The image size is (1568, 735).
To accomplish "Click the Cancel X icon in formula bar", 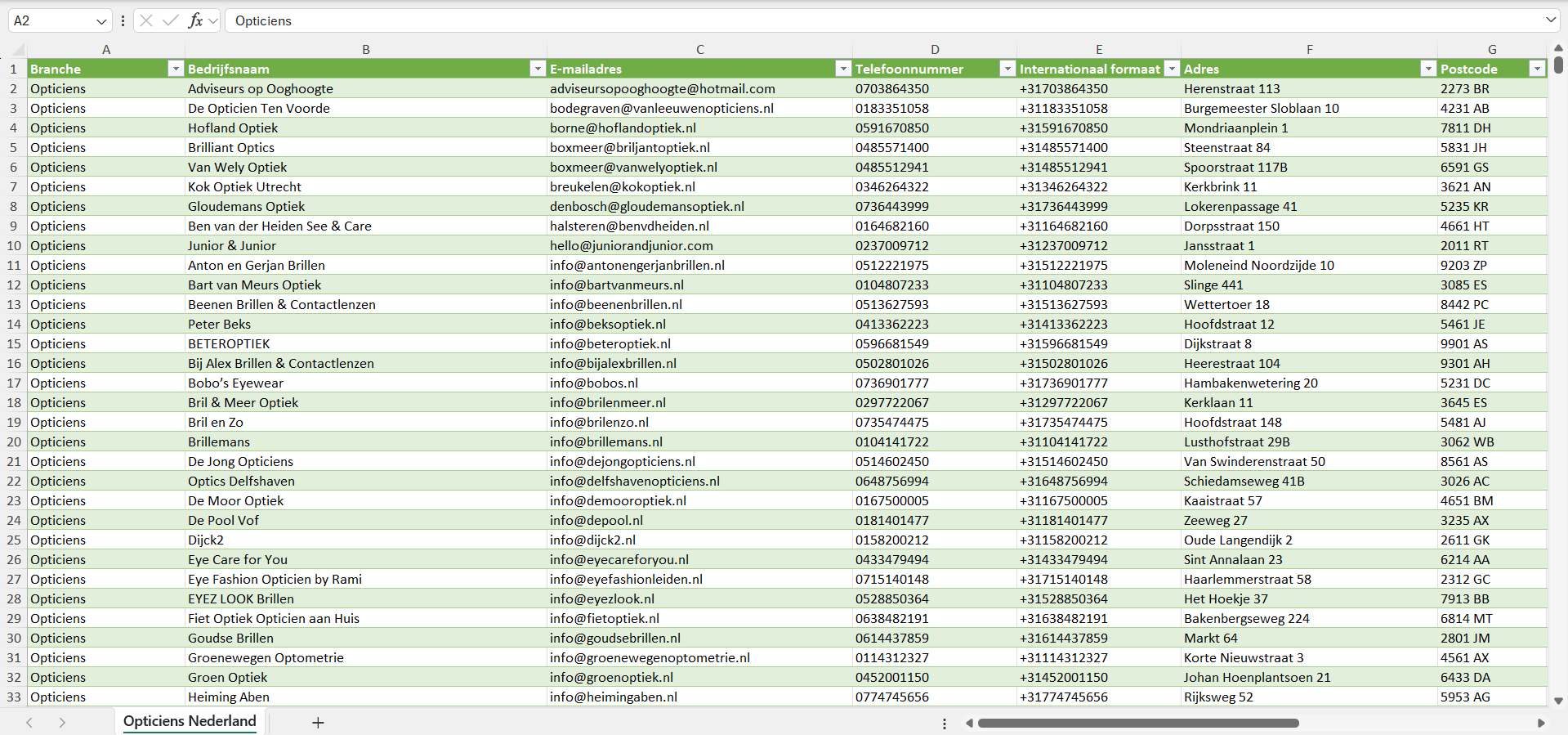I will click(146, 20).
